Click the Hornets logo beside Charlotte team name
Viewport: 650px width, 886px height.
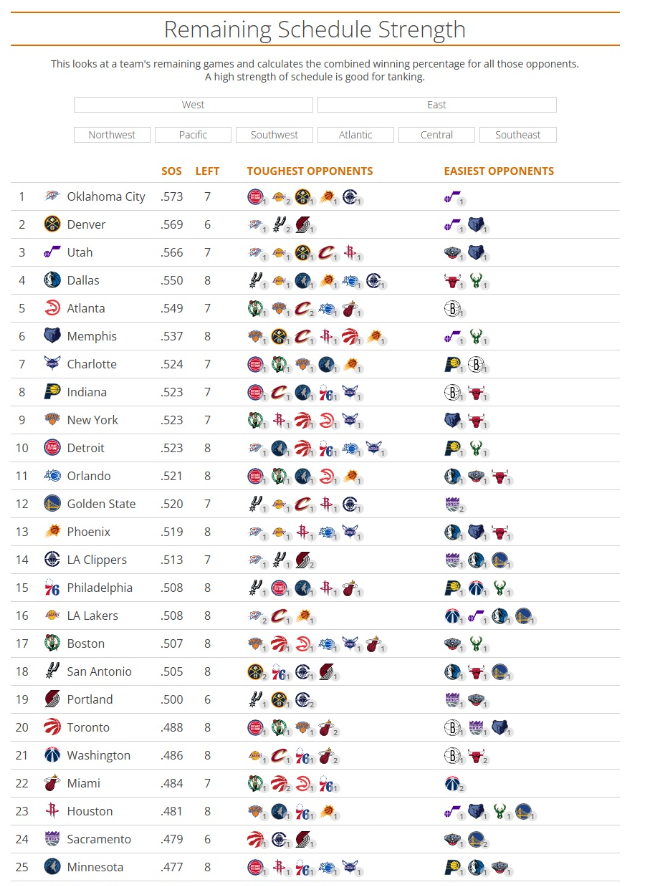click(52, 365)
